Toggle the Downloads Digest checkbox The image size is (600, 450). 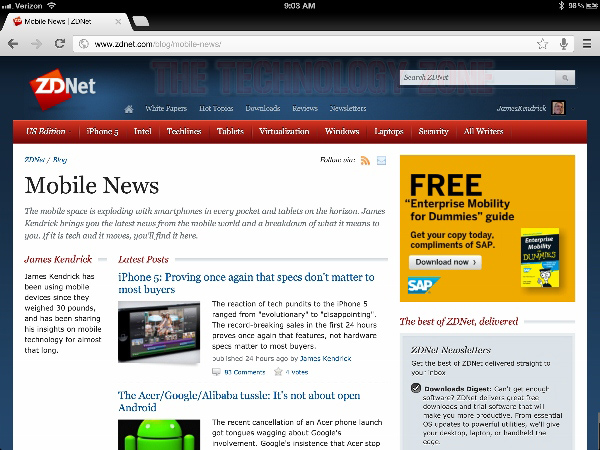coord(416,388)
